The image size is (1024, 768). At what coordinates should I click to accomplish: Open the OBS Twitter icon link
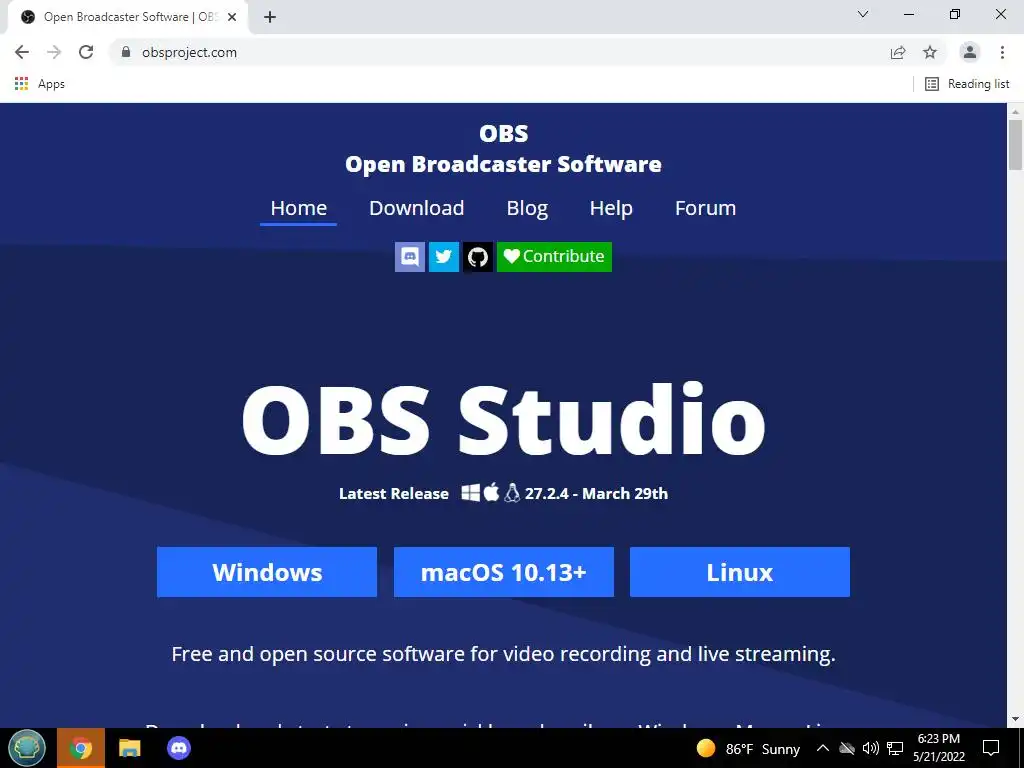(x=443, y=257)
